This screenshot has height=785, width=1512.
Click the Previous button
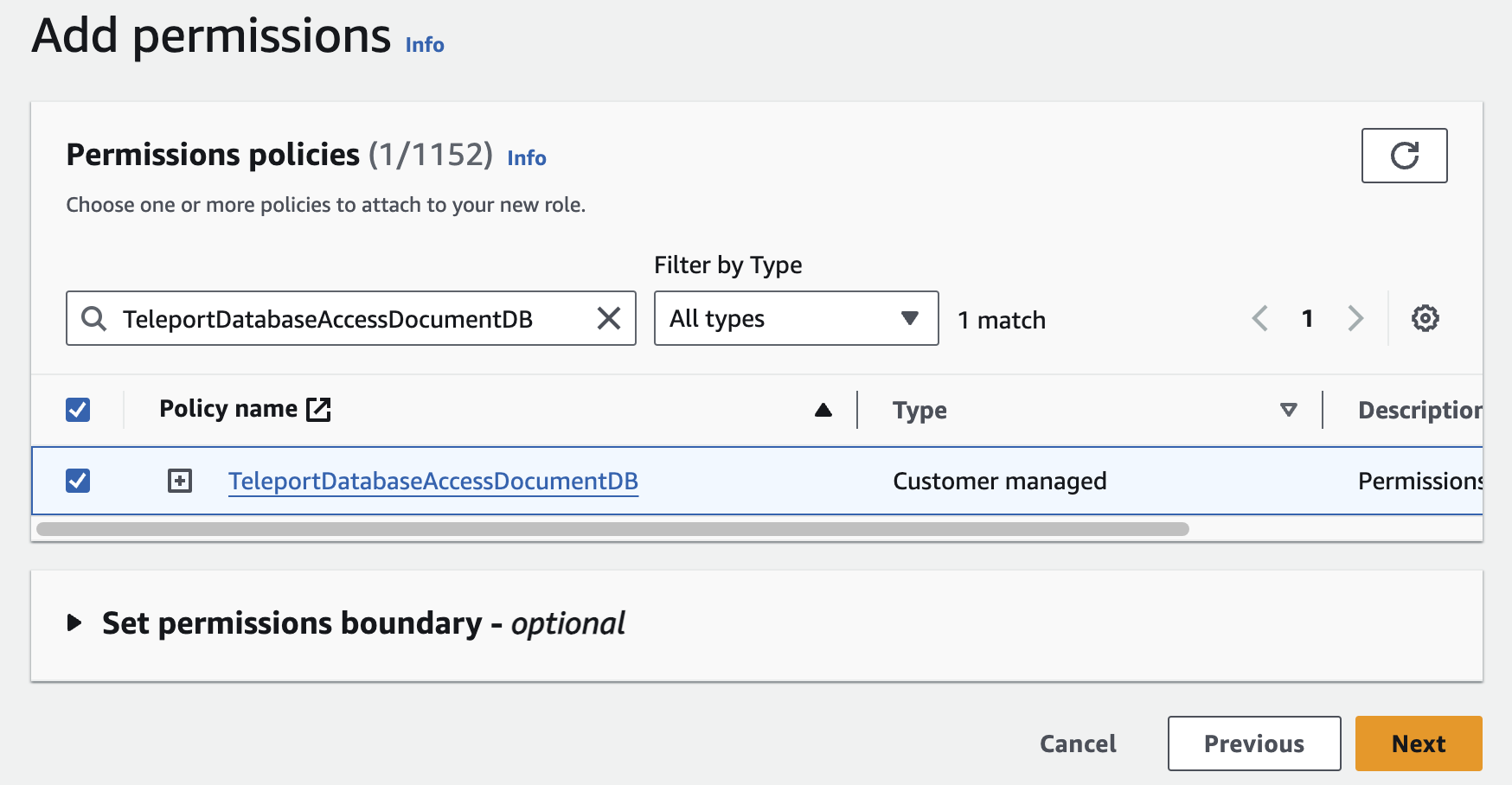[1253, 744]
